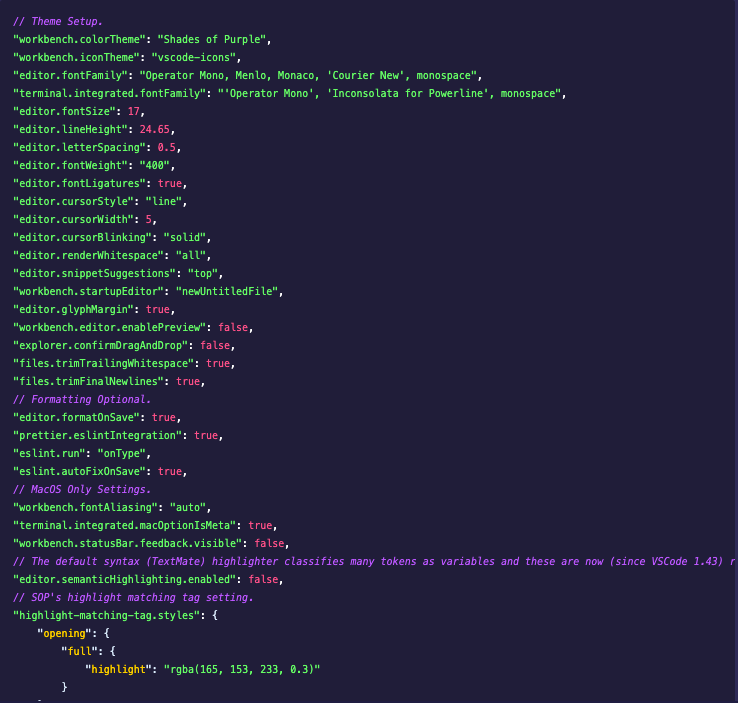This screenshot has width=738, height=703.
Task: Click the "terminal.integrated.fontFamily" key
Action: 109,93
